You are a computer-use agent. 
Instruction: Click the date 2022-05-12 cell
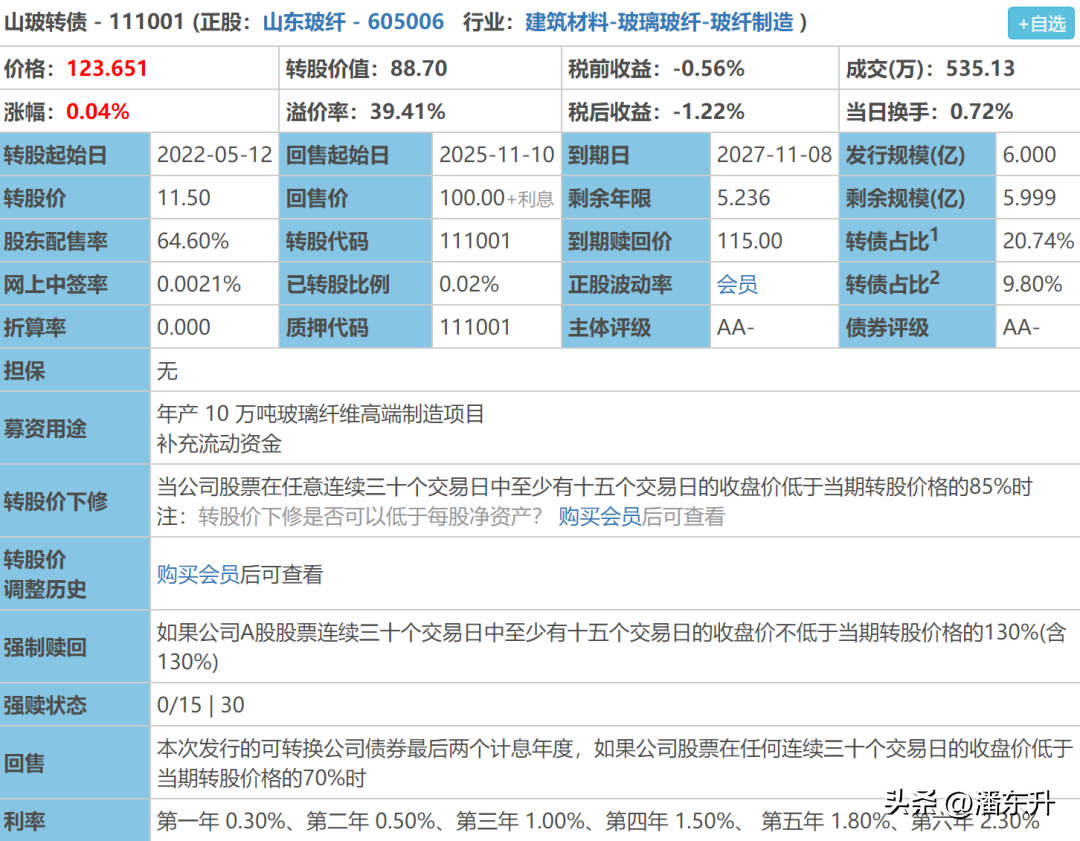tap(215, 154)
